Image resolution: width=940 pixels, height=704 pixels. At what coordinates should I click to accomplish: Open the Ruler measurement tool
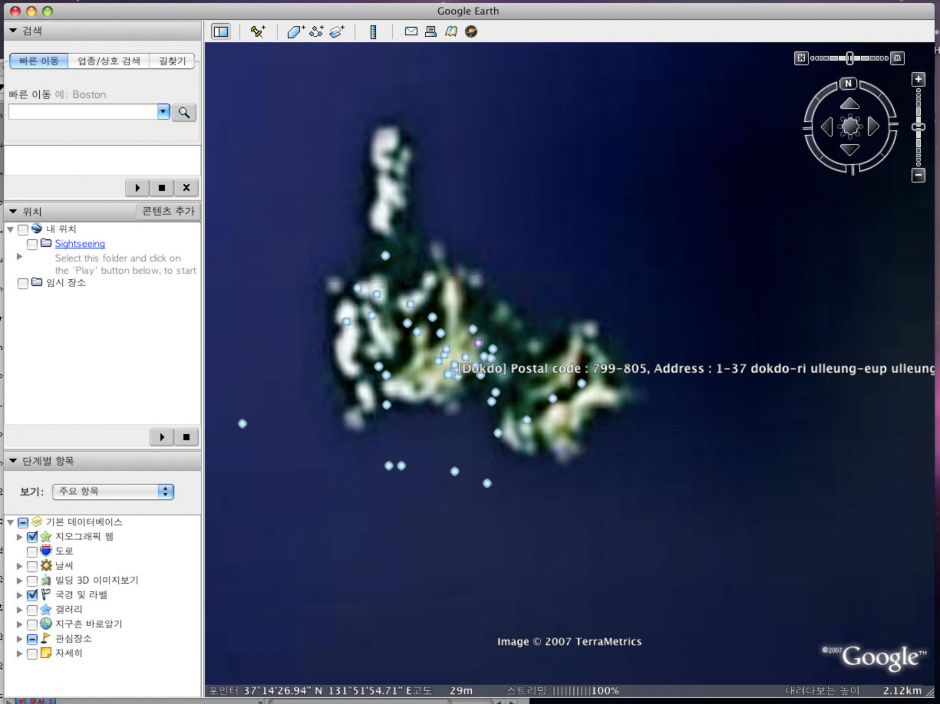point(373,32)
